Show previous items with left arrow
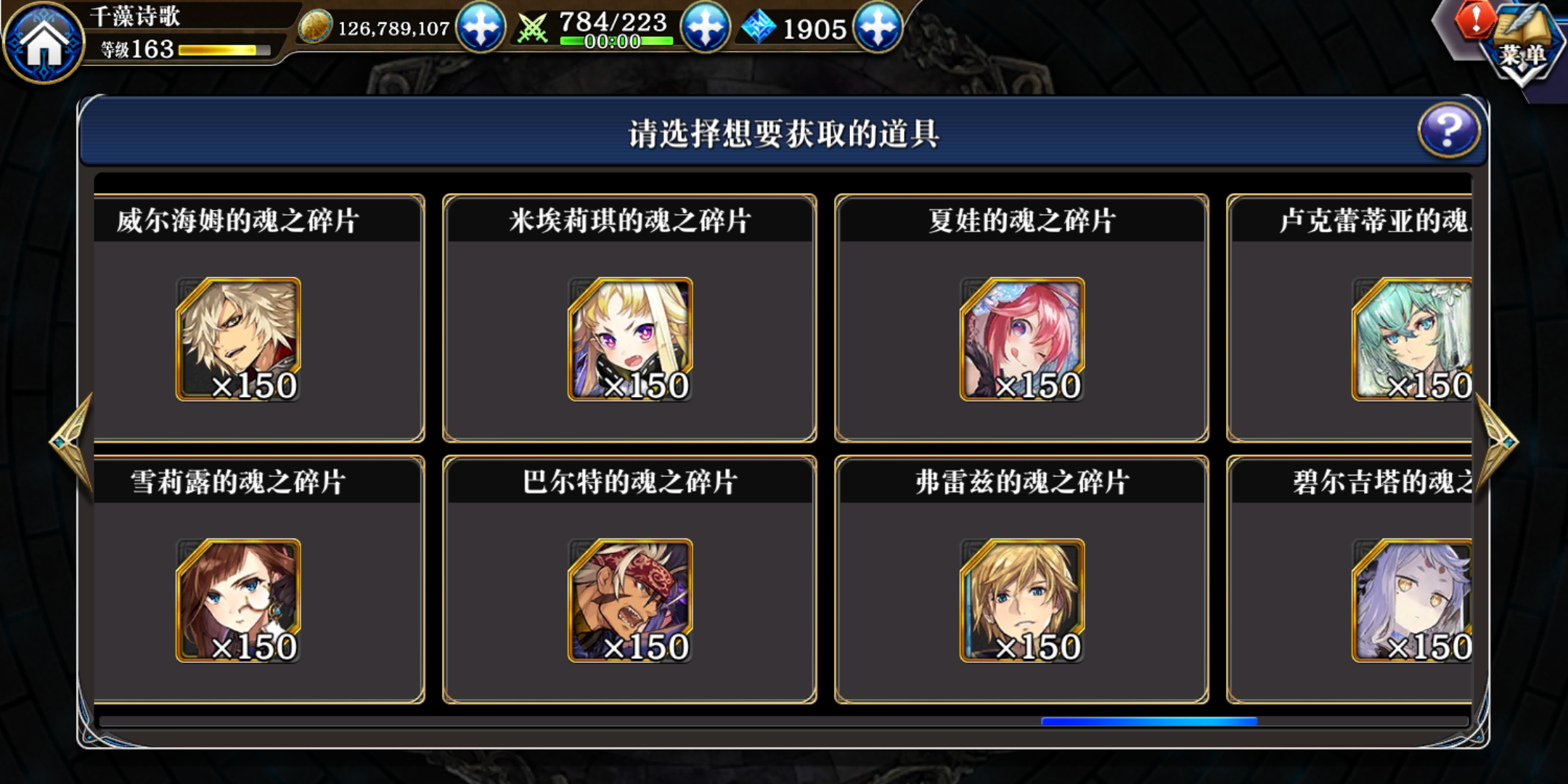1568x784 pixels. (x=71, y=441)
